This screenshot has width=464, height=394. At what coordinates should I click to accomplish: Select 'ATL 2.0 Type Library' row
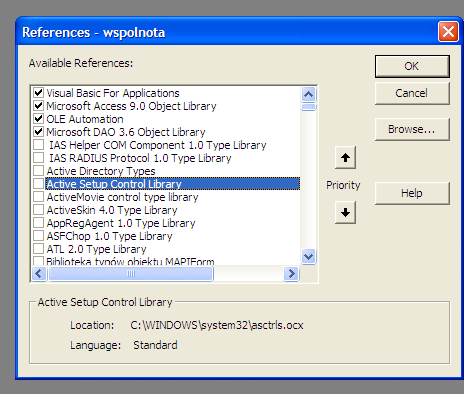(96, 249)
